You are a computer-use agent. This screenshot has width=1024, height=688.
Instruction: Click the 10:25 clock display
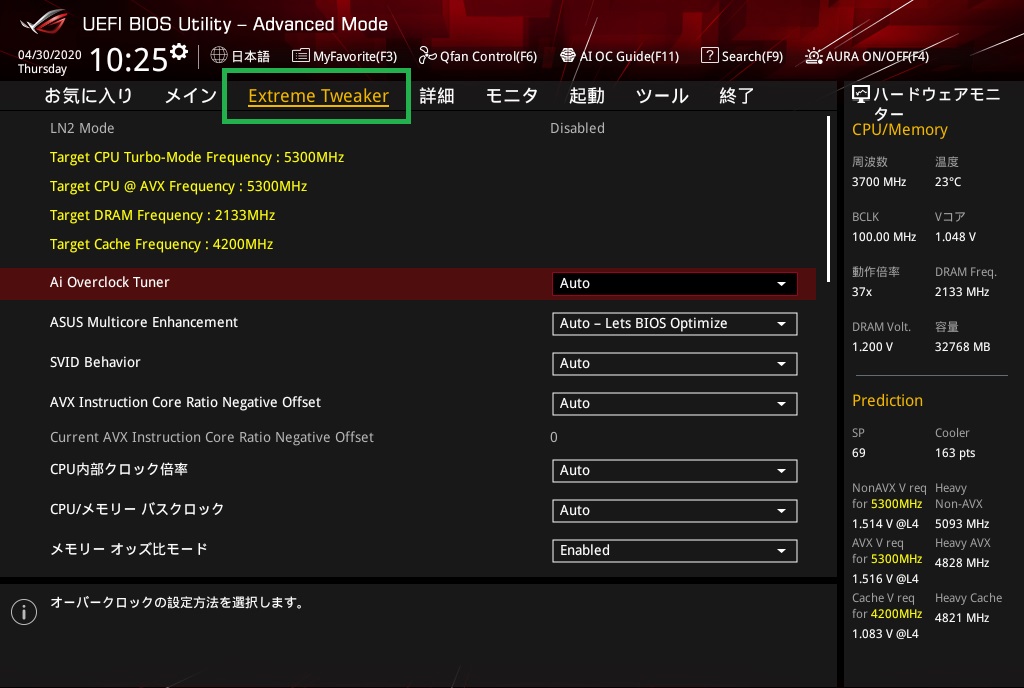pyautogui.click(x=129, y=60)
